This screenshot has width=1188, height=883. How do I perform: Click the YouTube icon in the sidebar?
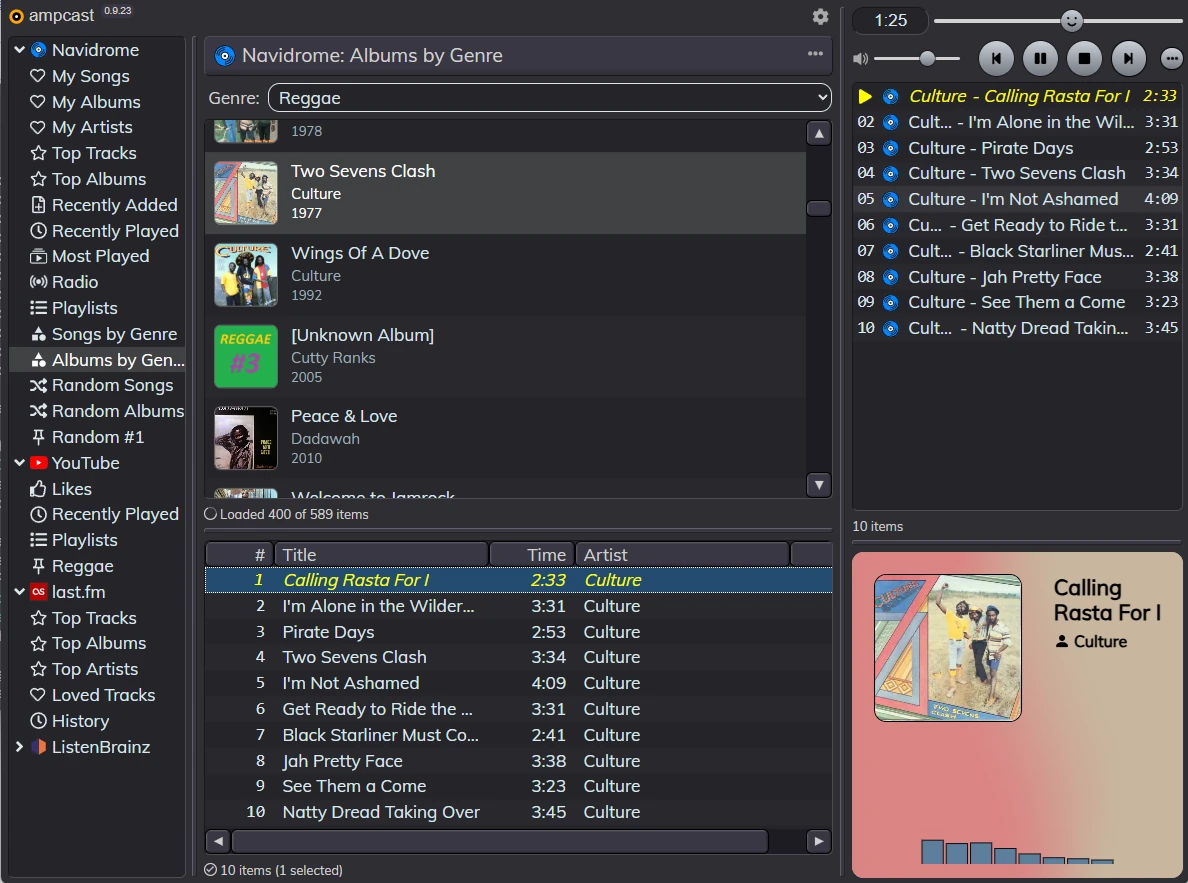point(39,463)
